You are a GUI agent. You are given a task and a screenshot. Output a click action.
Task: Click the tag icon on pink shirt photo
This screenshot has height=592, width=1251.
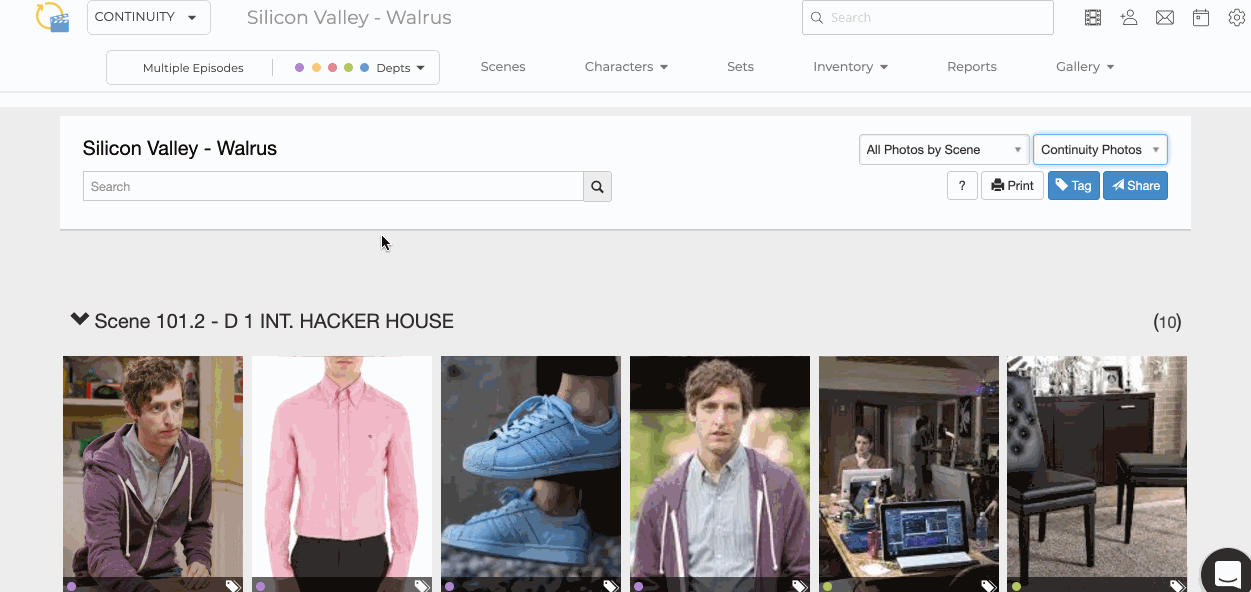[422, 586]
